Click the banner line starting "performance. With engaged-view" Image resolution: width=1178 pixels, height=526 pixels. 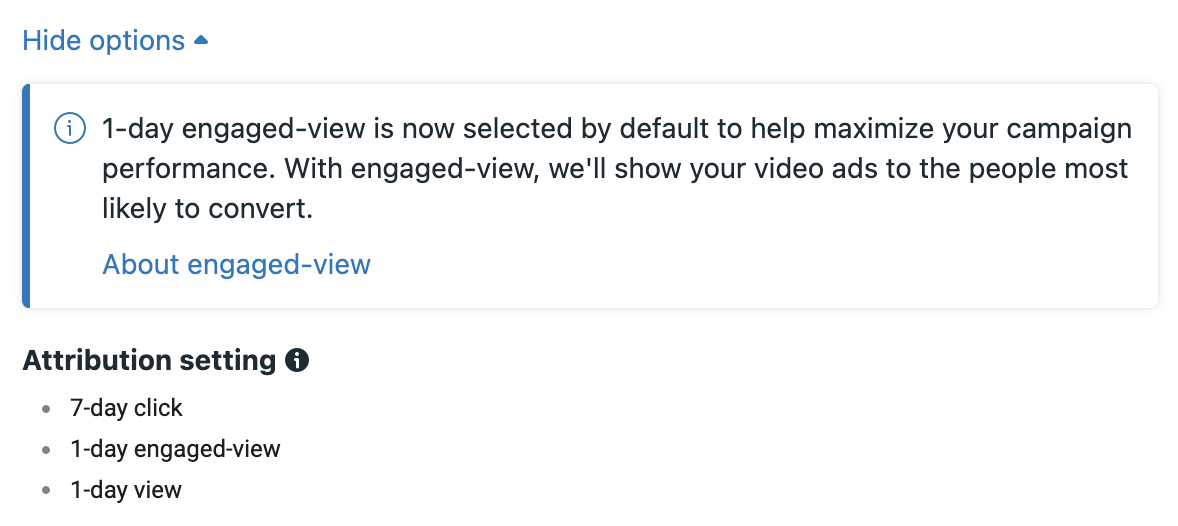615,169
